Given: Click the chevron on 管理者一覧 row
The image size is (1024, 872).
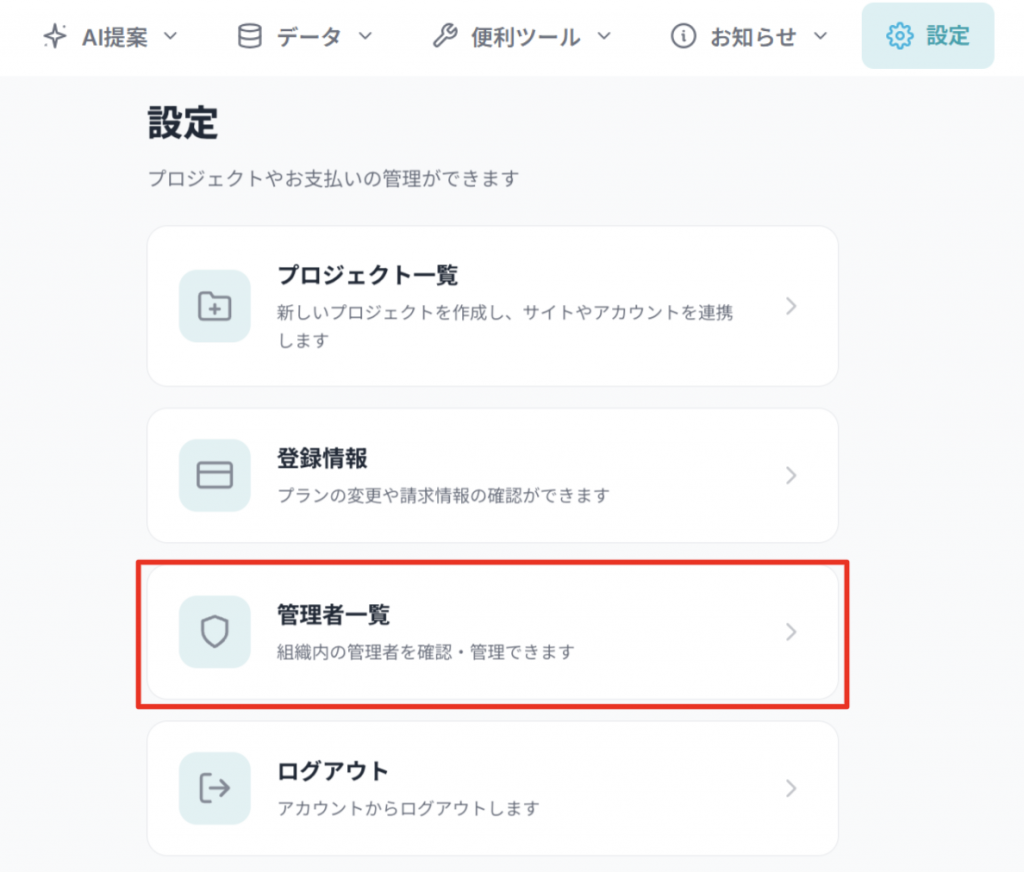Looking at the screenshot, I should click(791, 632).
